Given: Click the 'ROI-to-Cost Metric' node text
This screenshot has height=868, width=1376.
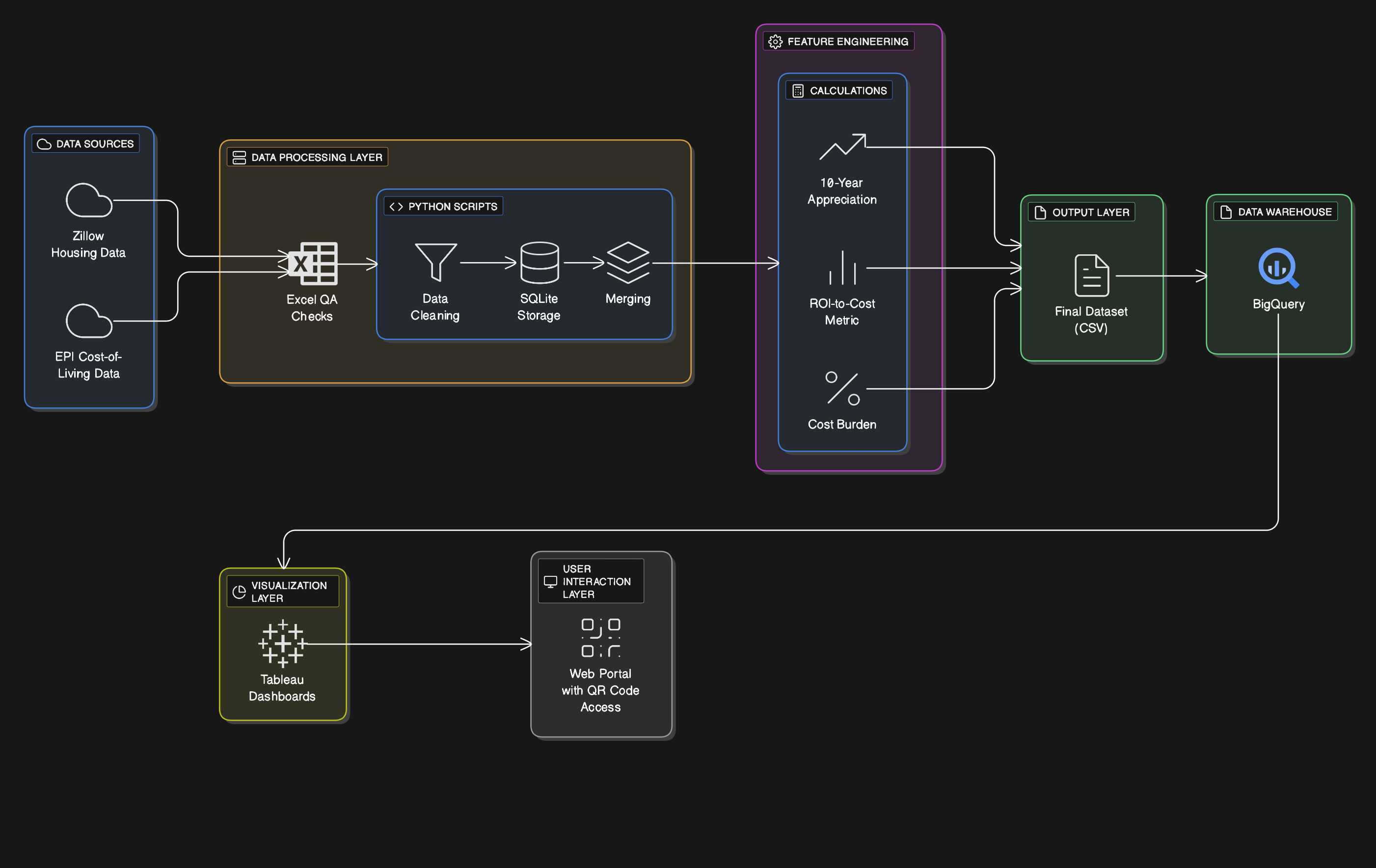Looking at the screenshot, I should click(x=842, y=312).
